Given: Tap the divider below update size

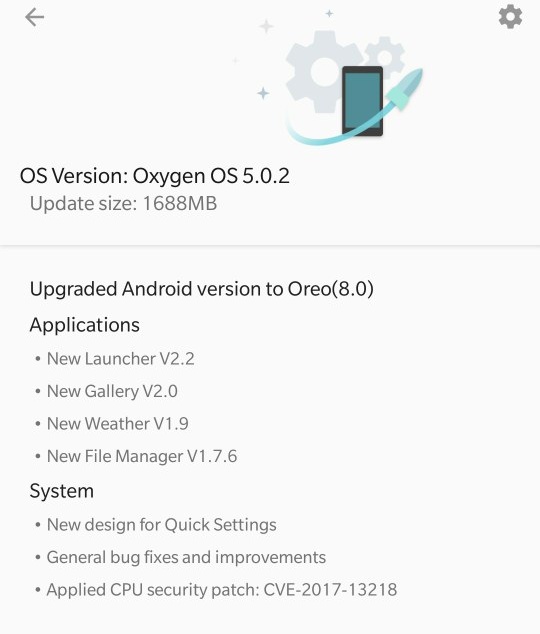Looking at the screenshot, I should pos(270,245).
